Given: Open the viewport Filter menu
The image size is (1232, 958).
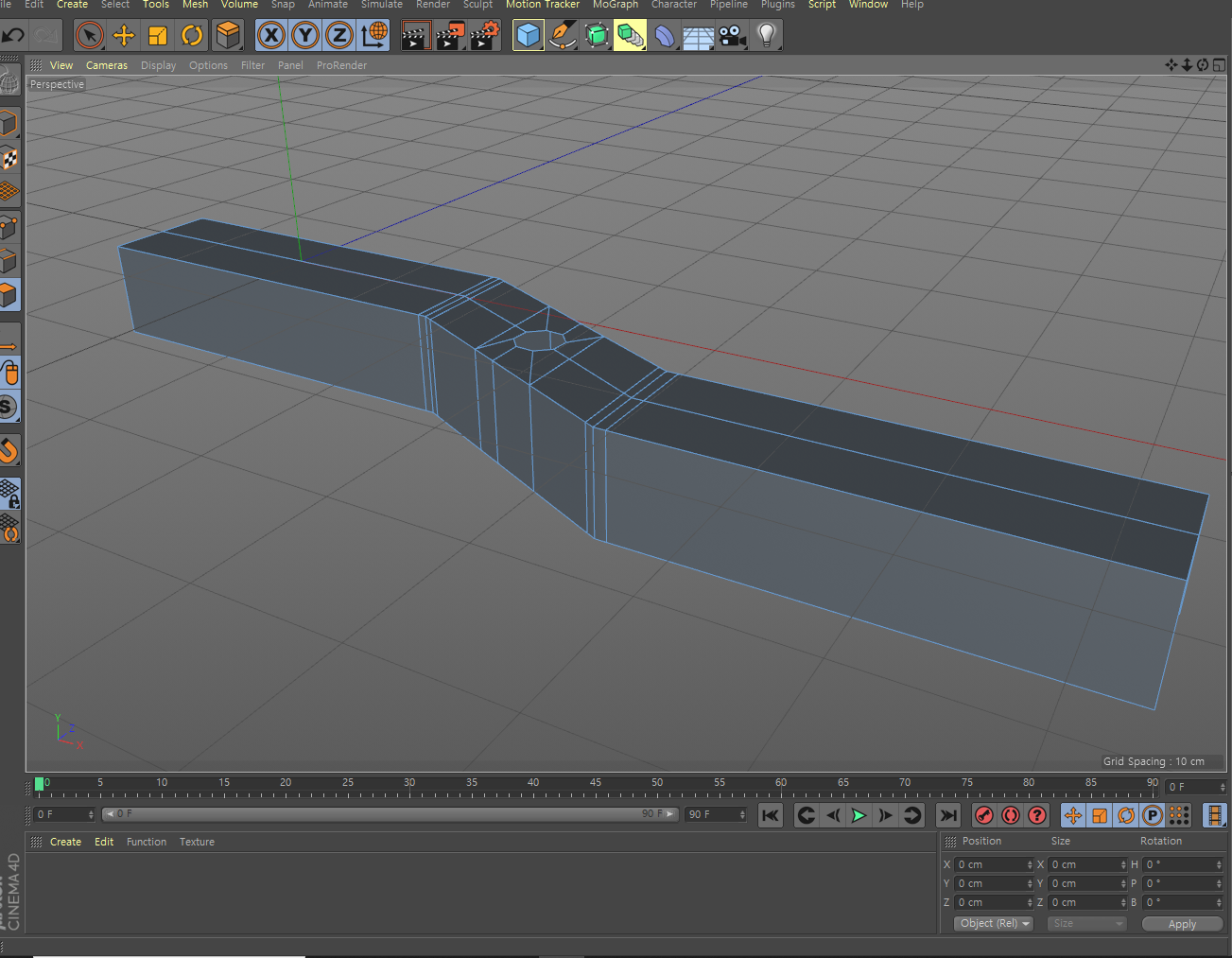Looking at the screenshot, I should 252,65.
